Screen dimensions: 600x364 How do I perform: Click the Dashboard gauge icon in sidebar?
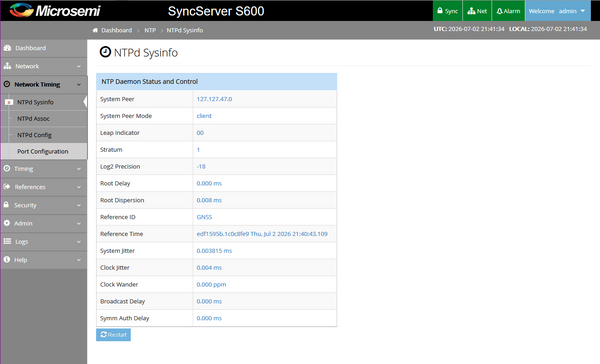tap(7, 48)
